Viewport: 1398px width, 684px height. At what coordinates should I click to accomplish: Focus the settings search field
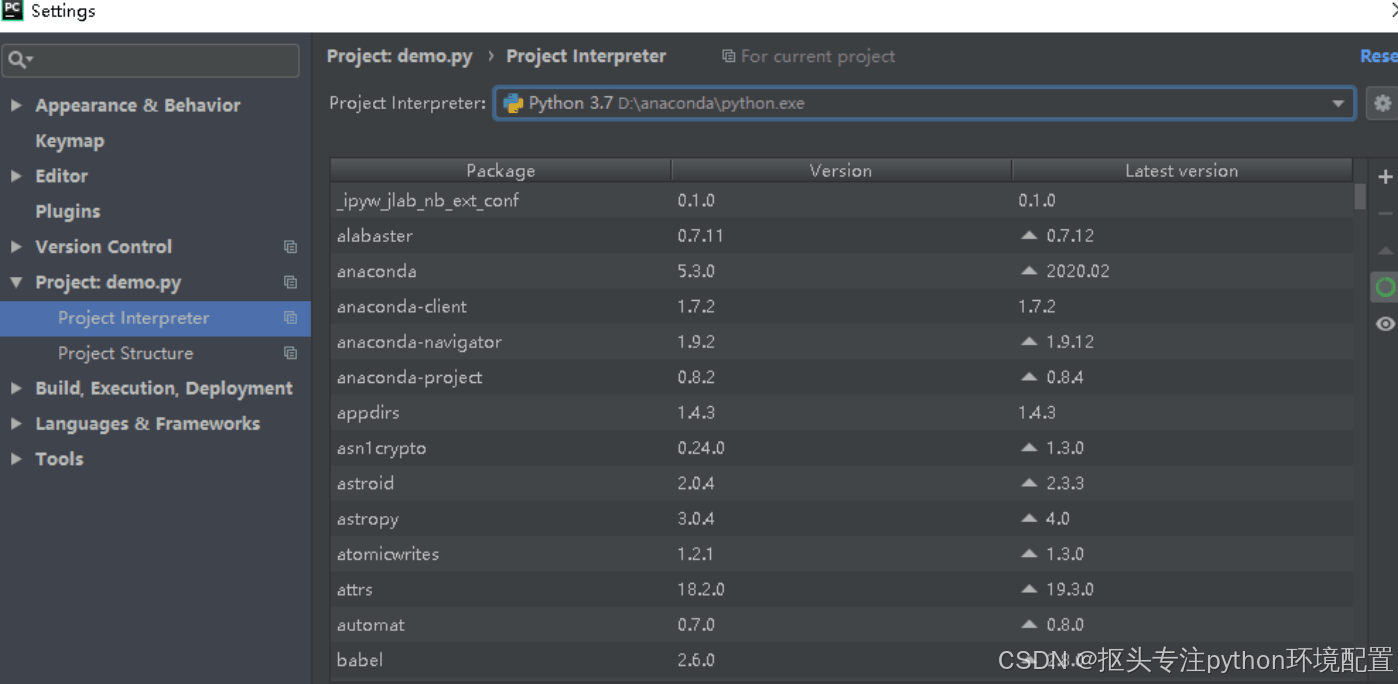coord(150,61)
